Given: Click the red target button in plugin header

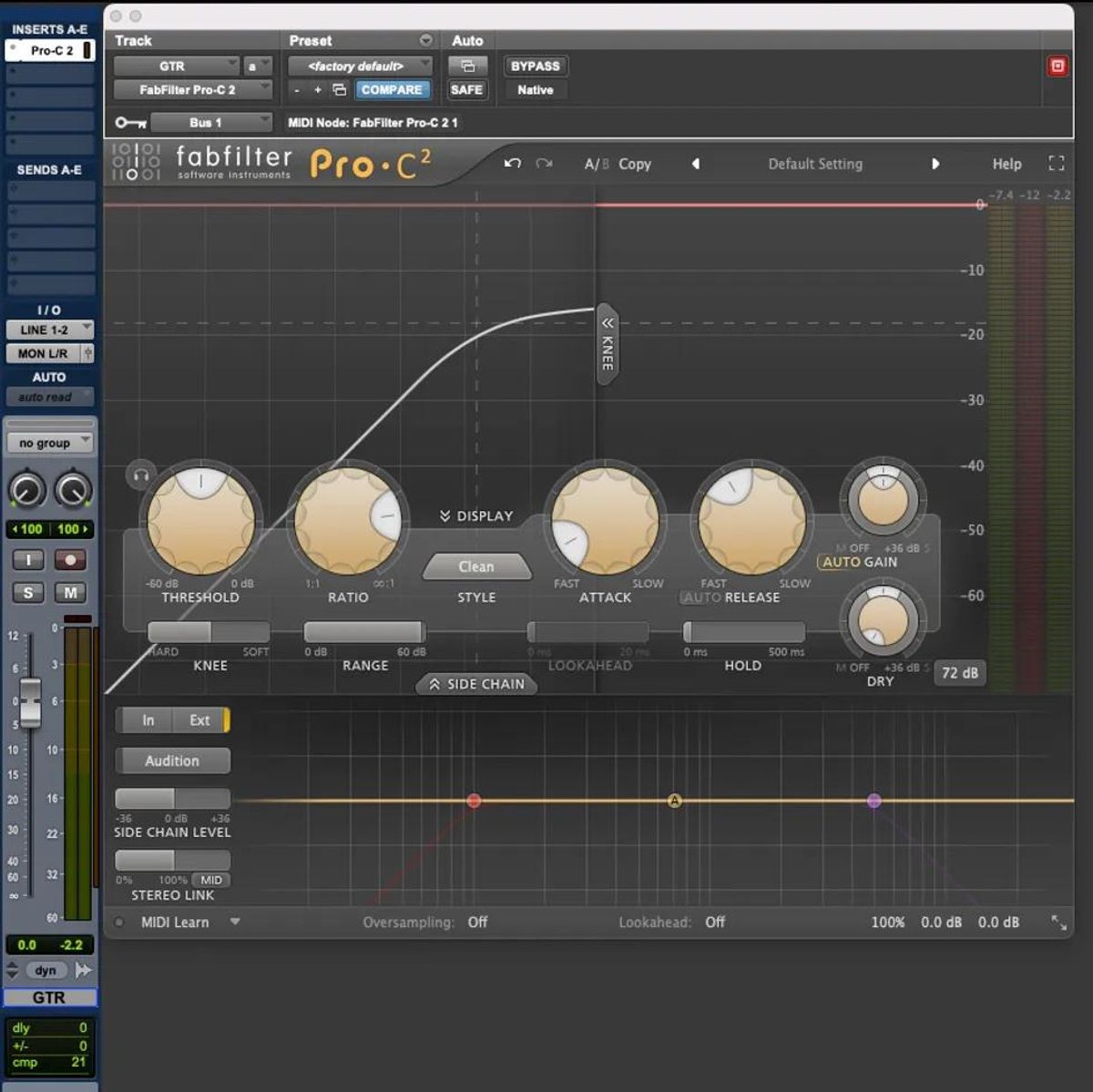Looking at the screenshot, I should coord(1057,66).
